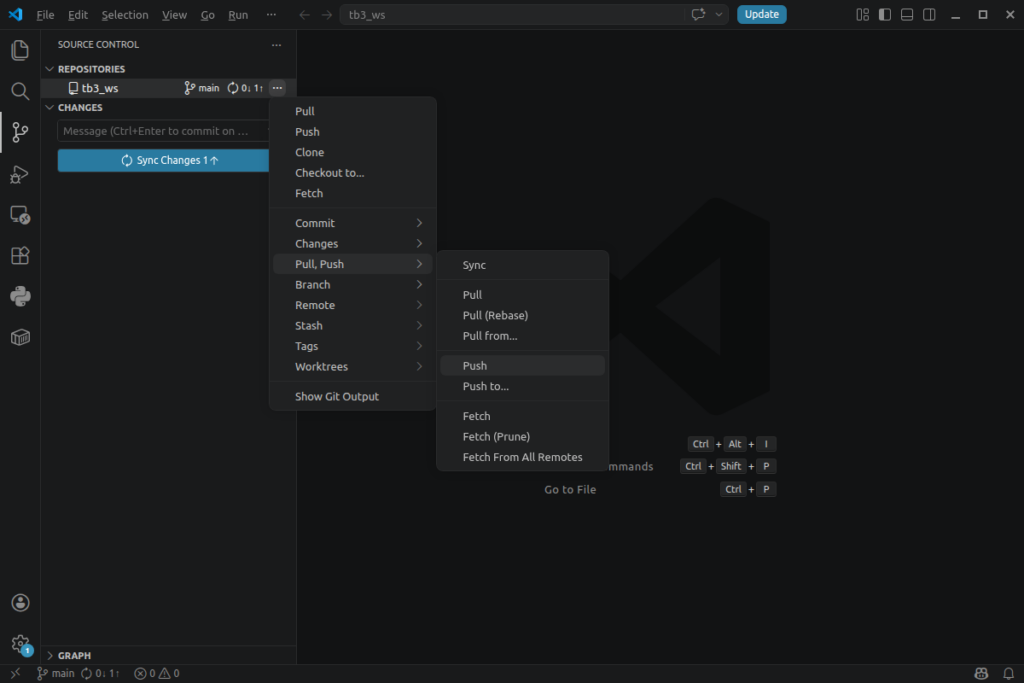
Task: Click the Sync Changes 1 button
Action: click(x=163, y=161)
